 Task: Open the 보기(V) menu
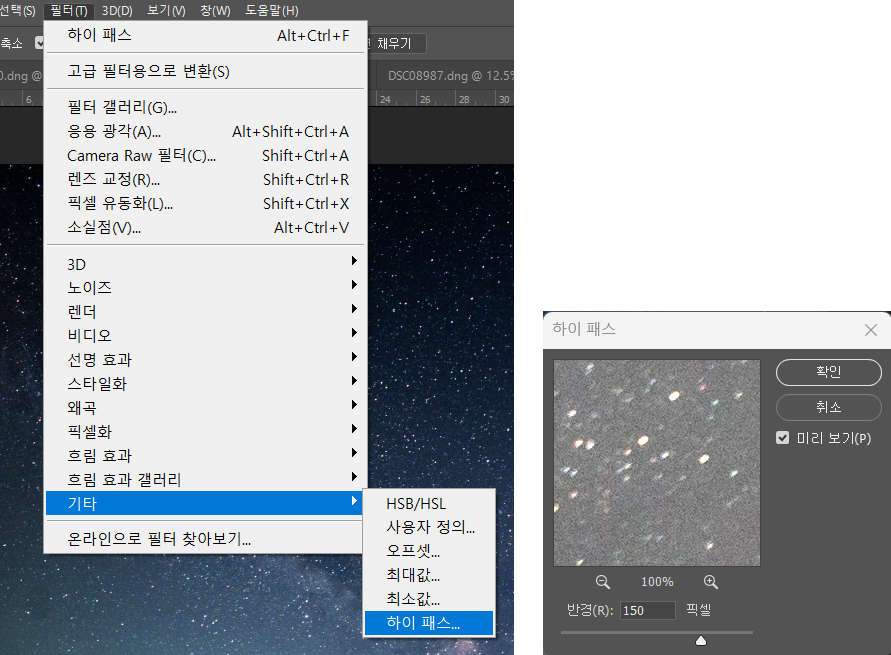pyautogui.click(x=166, y=10)
